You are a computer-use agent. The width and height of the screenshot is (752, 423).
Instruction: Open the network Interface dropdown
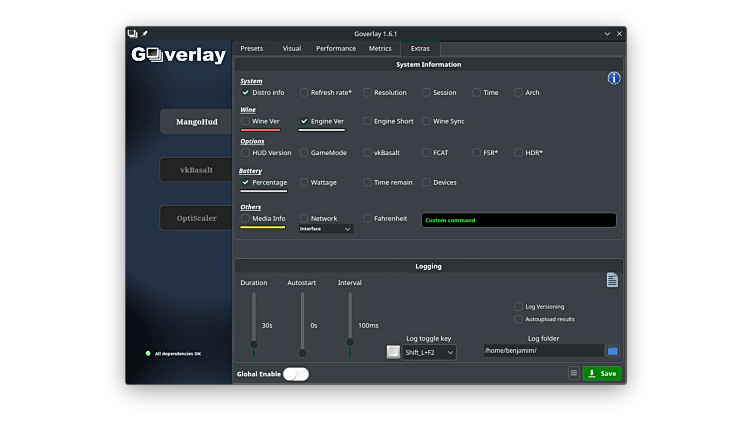pos(326,229)
